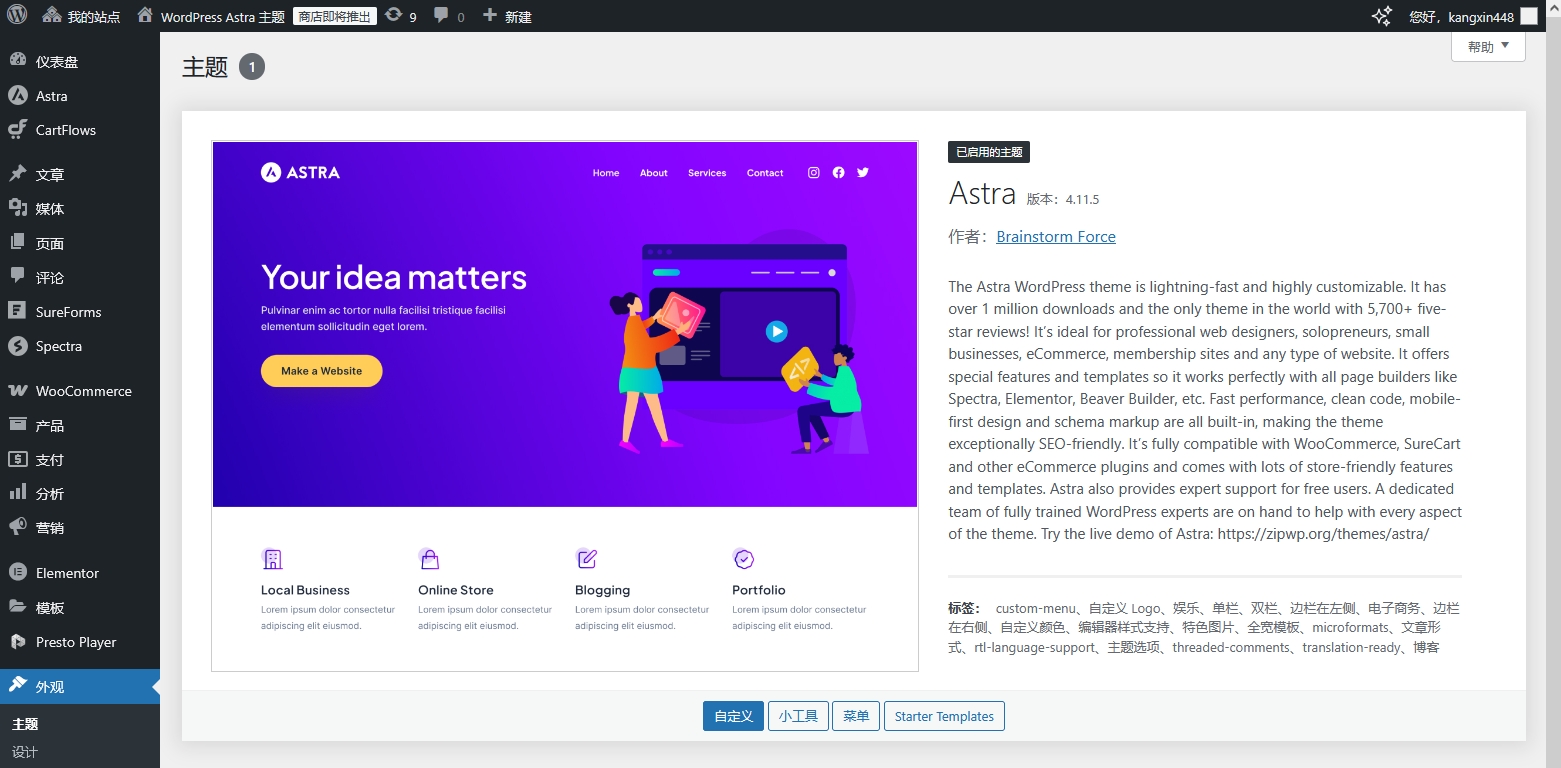Open the 您好, kangxin448 account menu
Image resolution: width=1561 pixels, height=768 pixels.
1473,16
